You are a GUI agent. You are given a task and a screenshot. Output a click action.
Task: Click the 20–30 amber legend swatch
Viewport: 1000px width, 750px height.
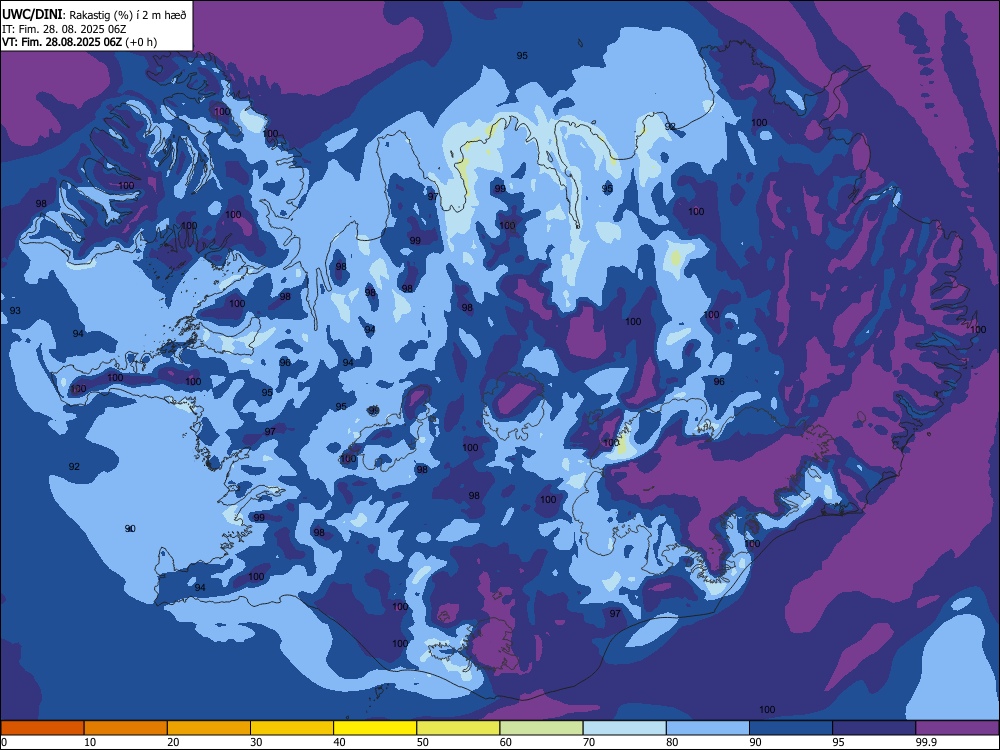click(209, 728)
